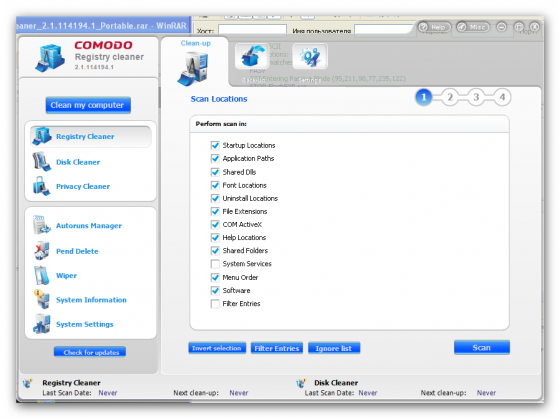
Task: Click the Privacy Cleaner padlock icon
Action: coord(42,186)
